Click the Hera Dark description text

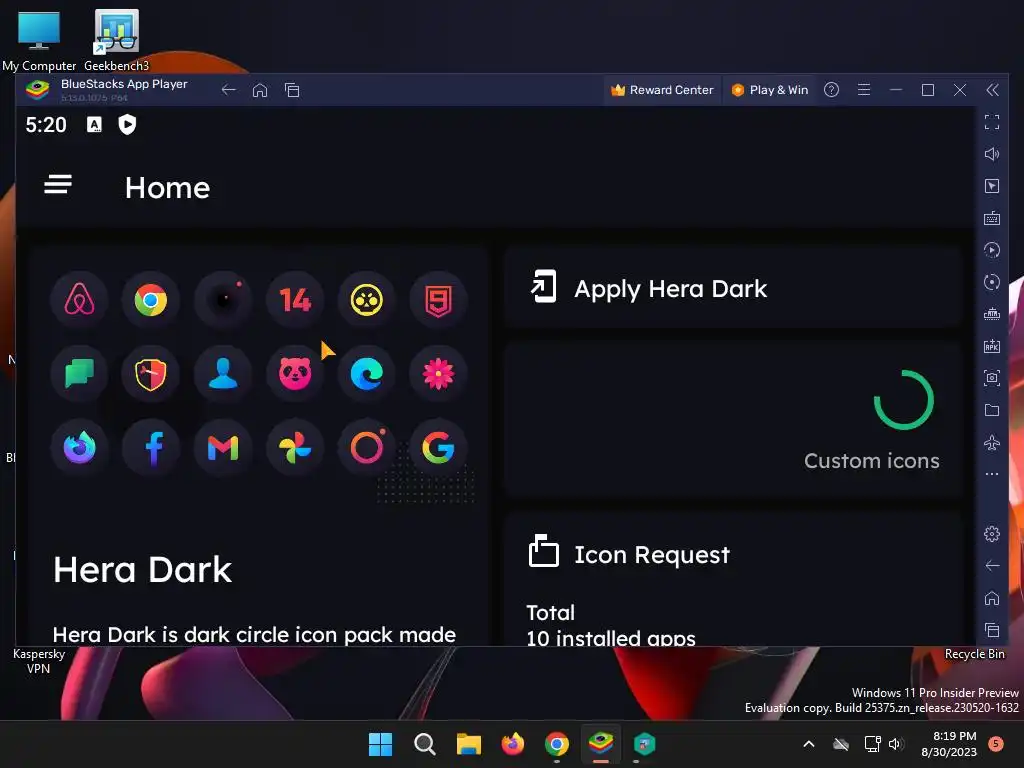coord(254,634)
